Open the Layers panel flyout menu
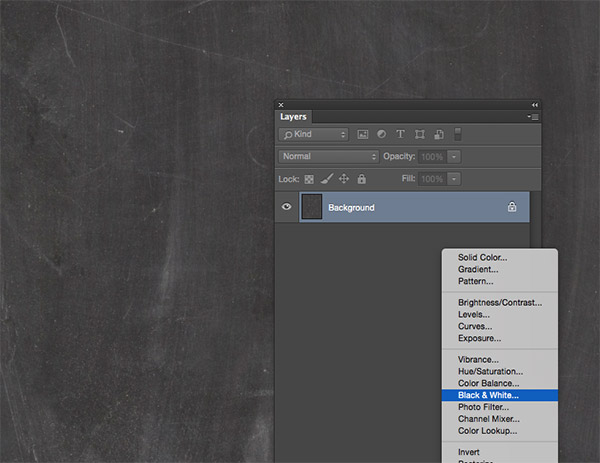 click(x=534, y=117)
